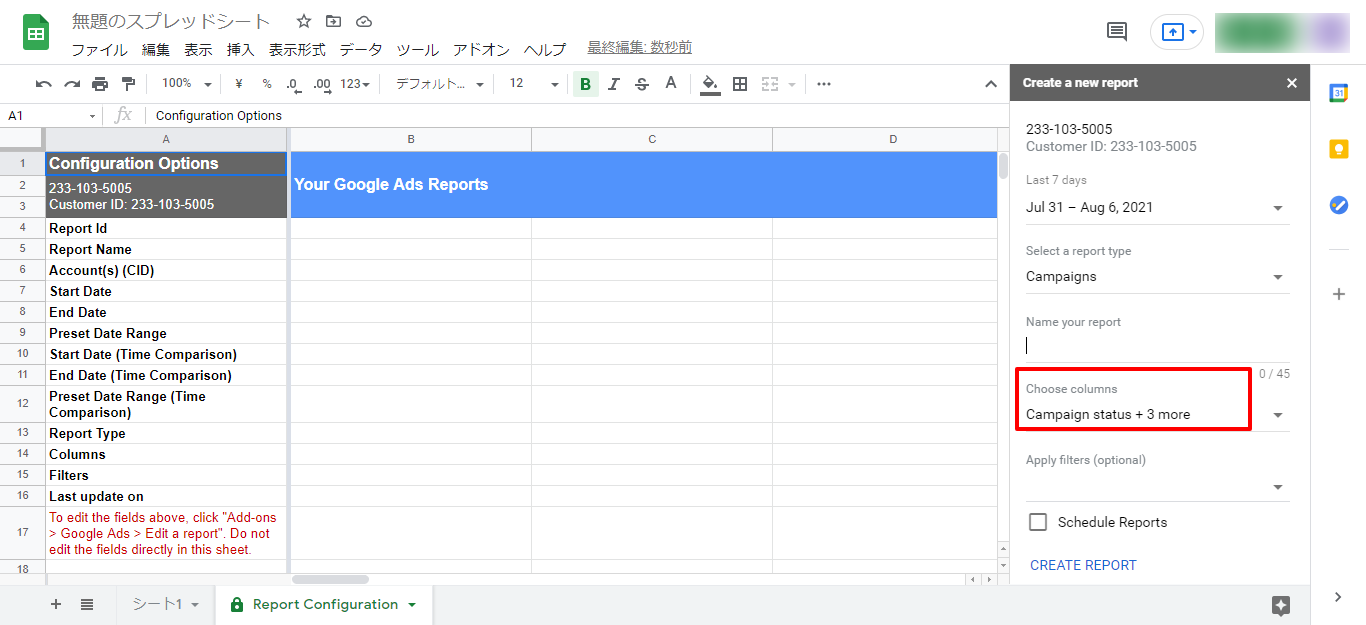Collapse the side panel with the chevron
The image size is (1366, 625).
(x=1338, y=597)
